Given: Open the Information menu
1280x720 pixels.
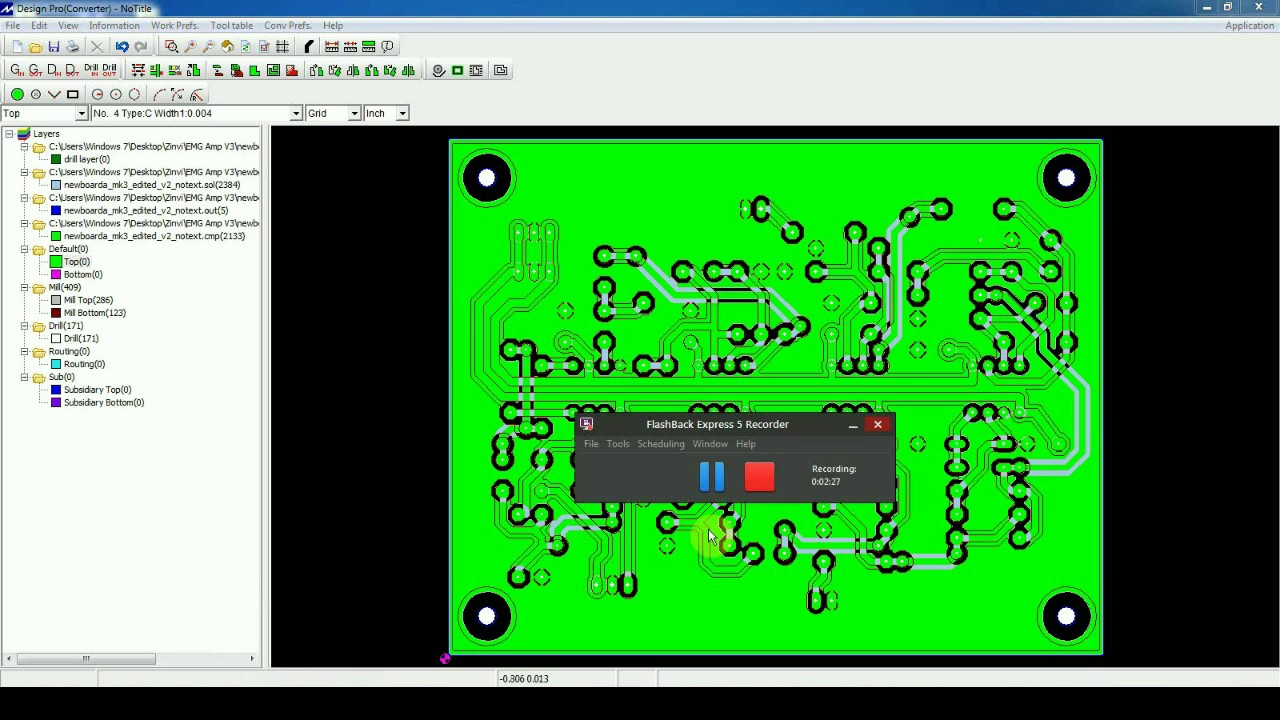Looking at the screenshot, I should 114,25.
